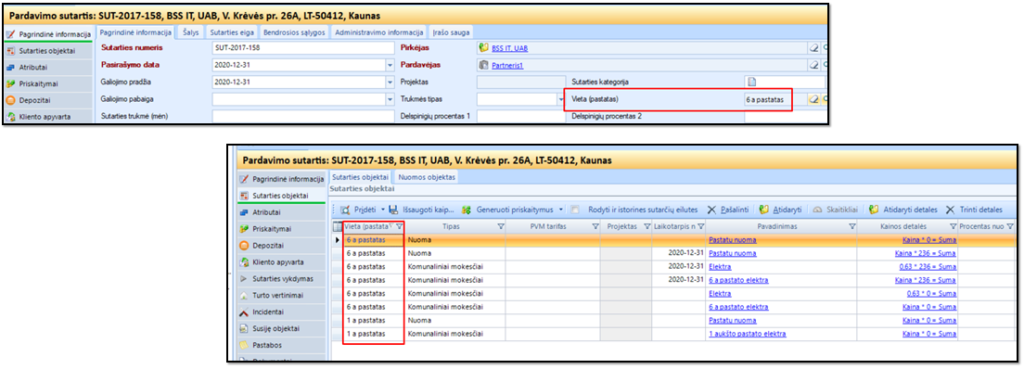Switch to the Nuomos objektas tab
The image size is (1024, 369).
(x=426, y=177)
